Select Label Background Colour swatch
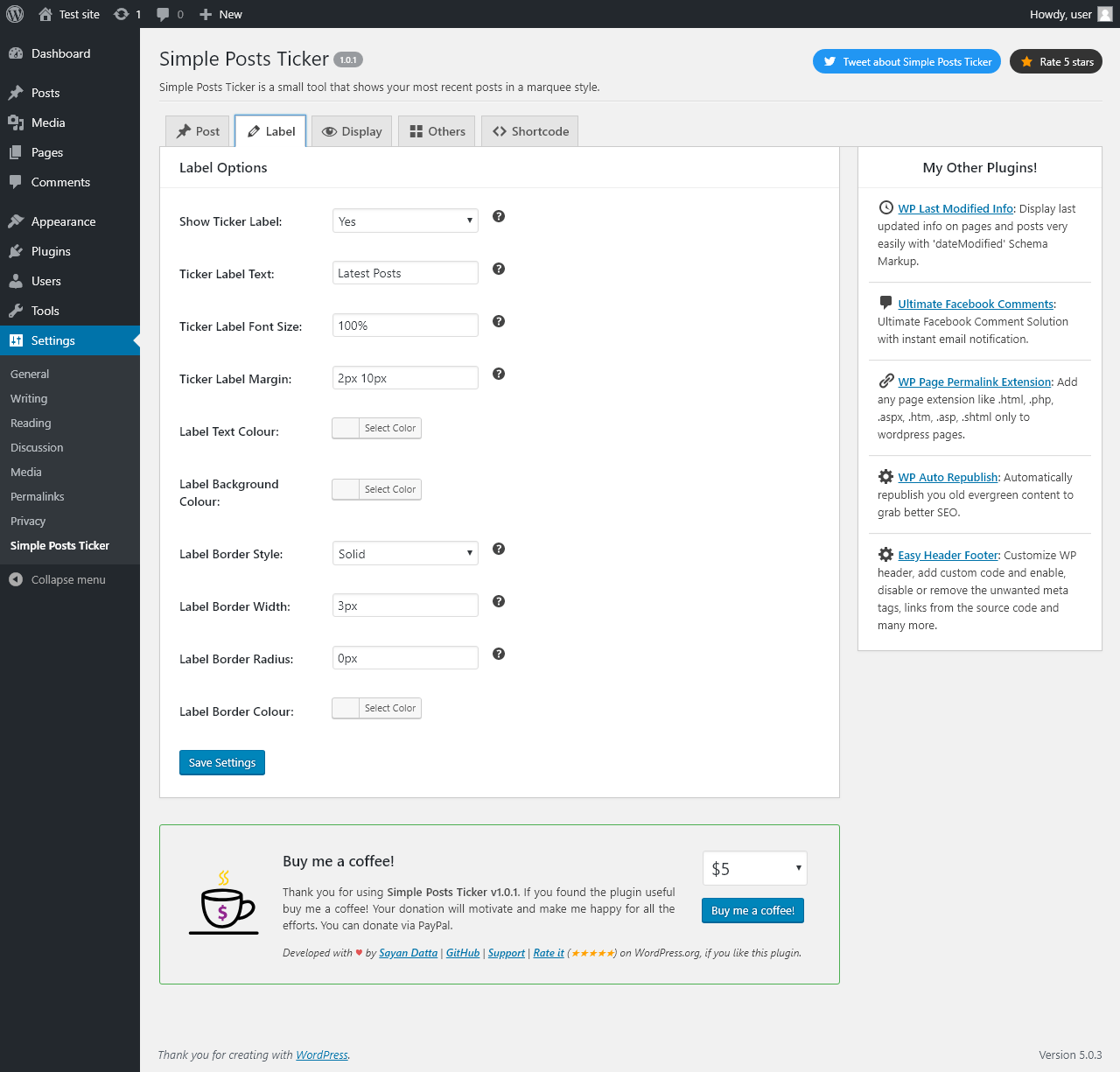Image resolution: width=1120 pixels, height=1072 pixels. (x=376, y=489)
